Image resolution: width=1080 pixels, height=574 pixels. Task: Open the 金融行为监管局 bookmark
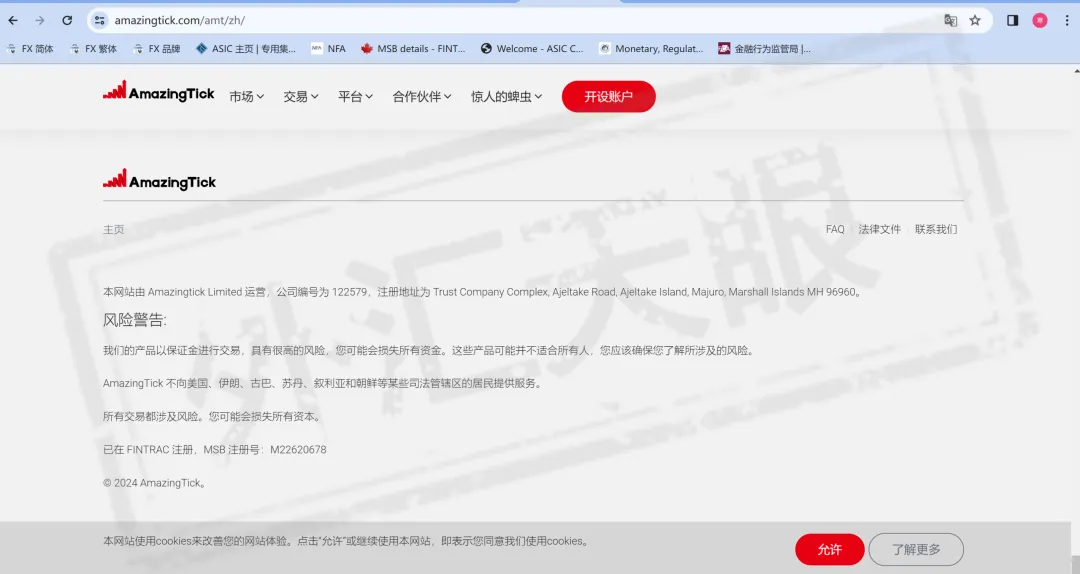point(765,49)
